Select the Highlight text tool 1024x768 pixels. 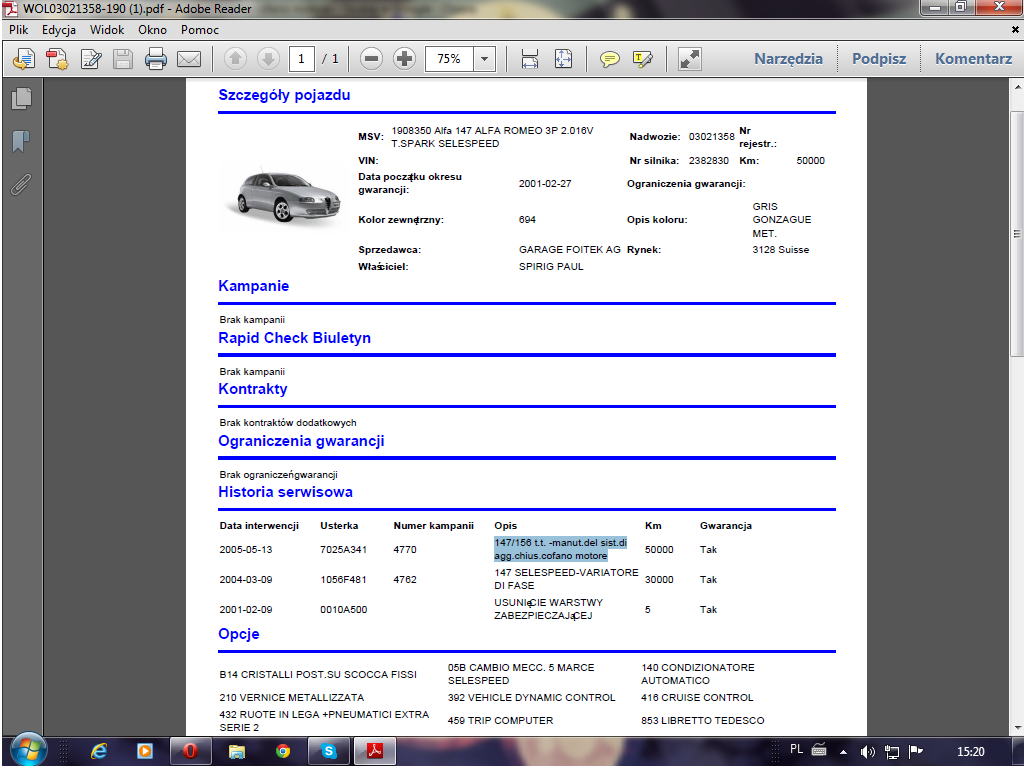(642, 59)
